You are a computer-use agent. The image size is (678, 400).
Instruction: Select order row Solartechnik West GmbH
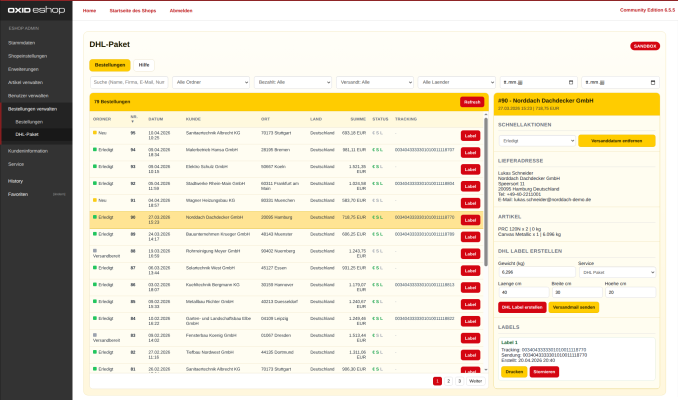(x=286, y=271)
